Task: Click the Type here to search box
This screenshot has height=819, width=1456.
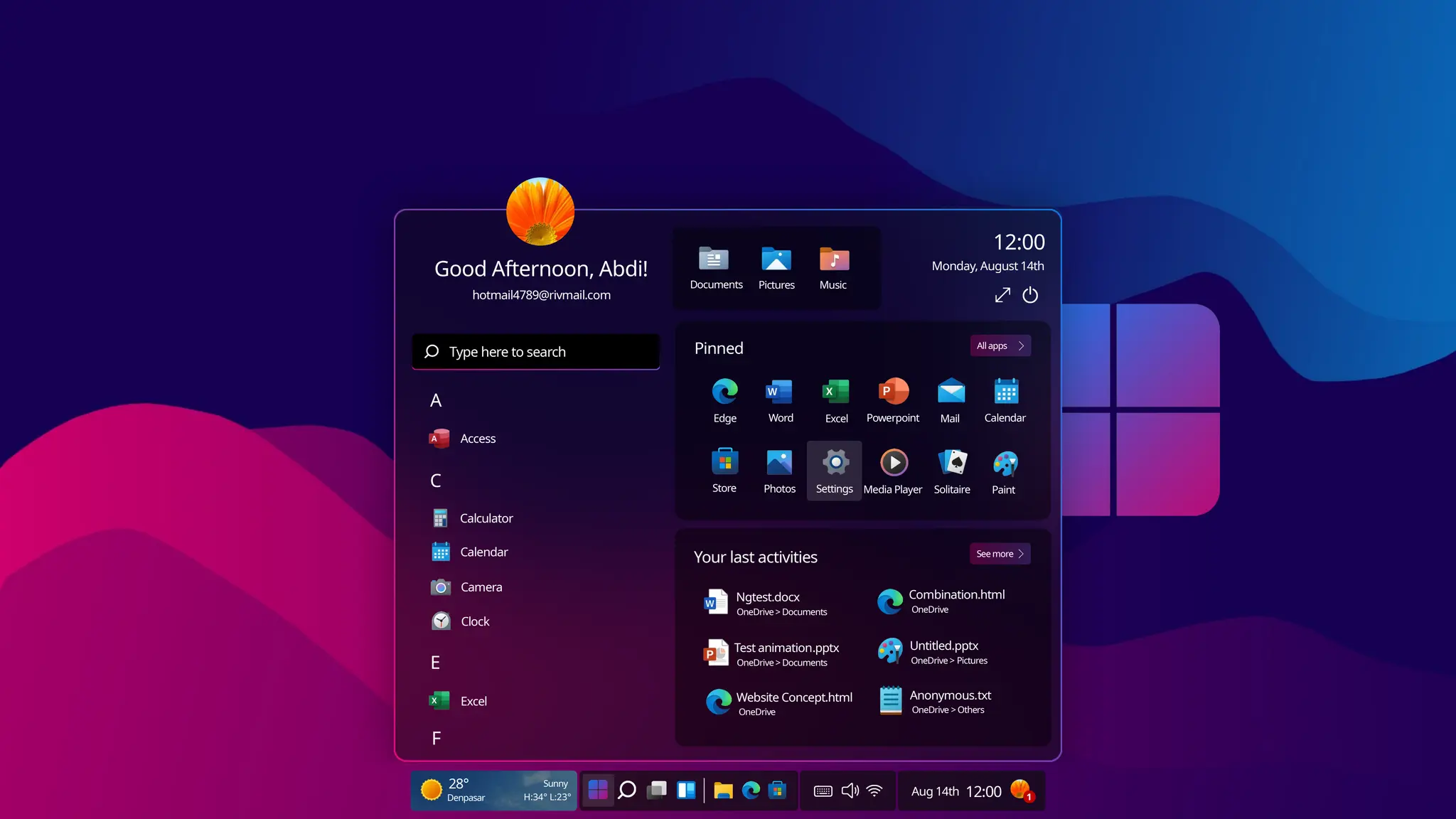Action: point(536,352)
